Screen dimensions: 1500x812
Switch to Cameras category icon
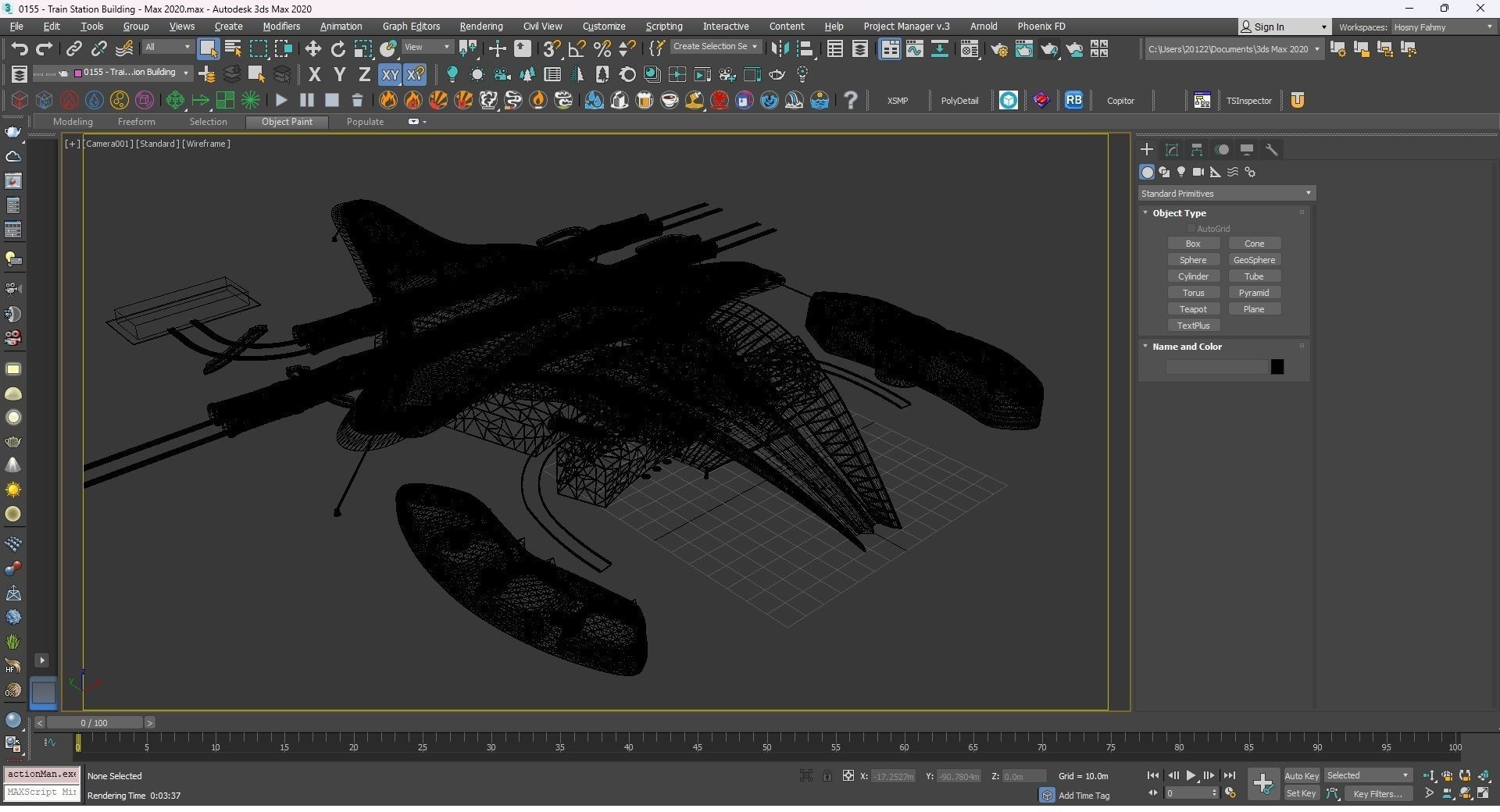1198,172
